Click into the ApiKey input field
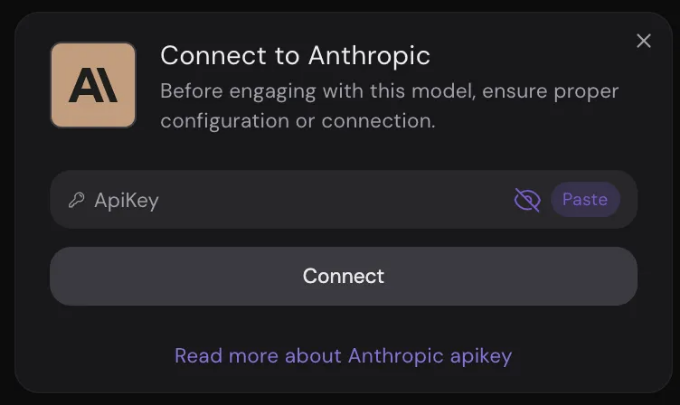 coord(343,199)
